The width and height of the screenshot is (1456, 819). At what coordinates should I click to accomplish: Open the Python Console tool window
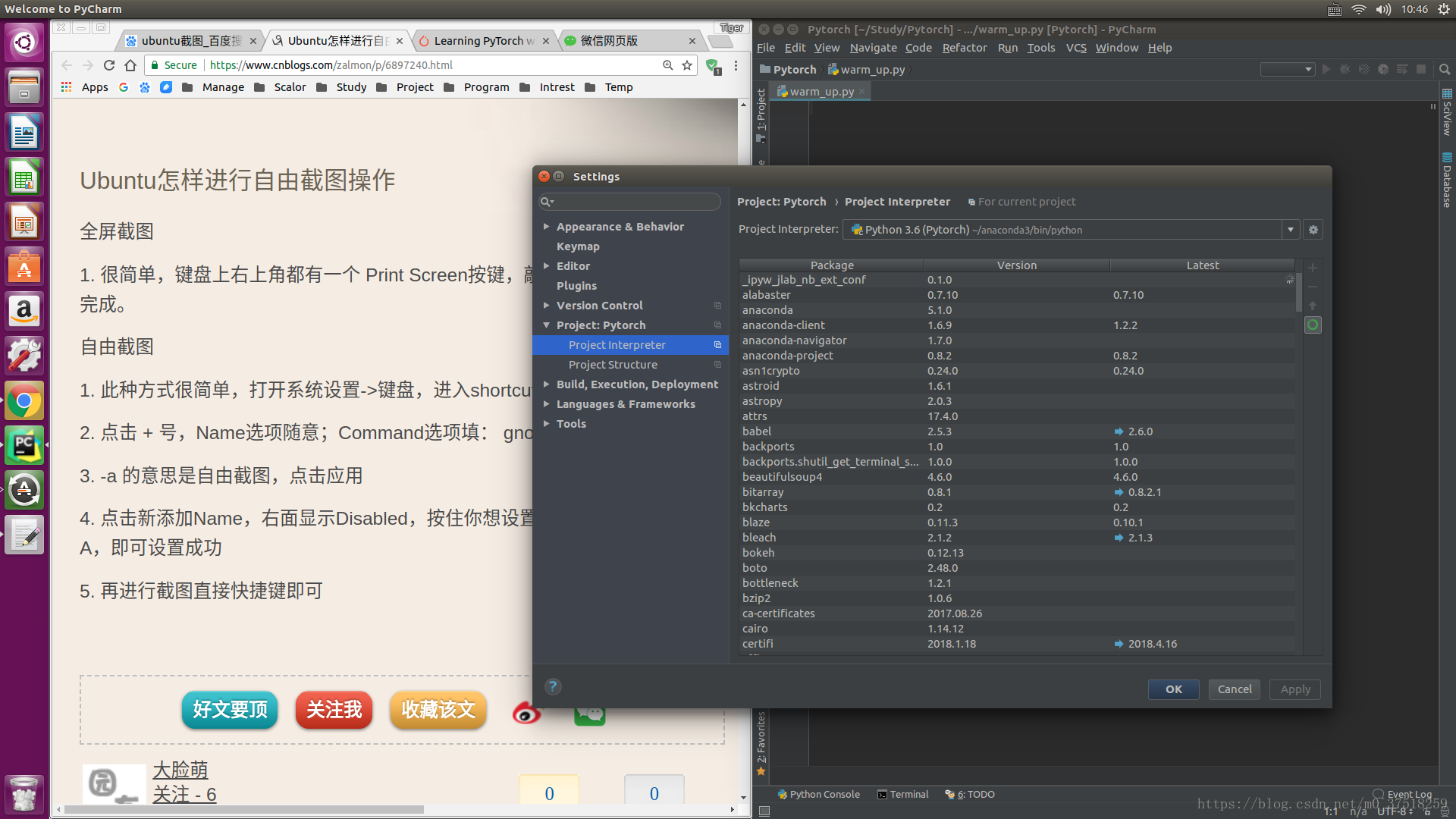818,794
